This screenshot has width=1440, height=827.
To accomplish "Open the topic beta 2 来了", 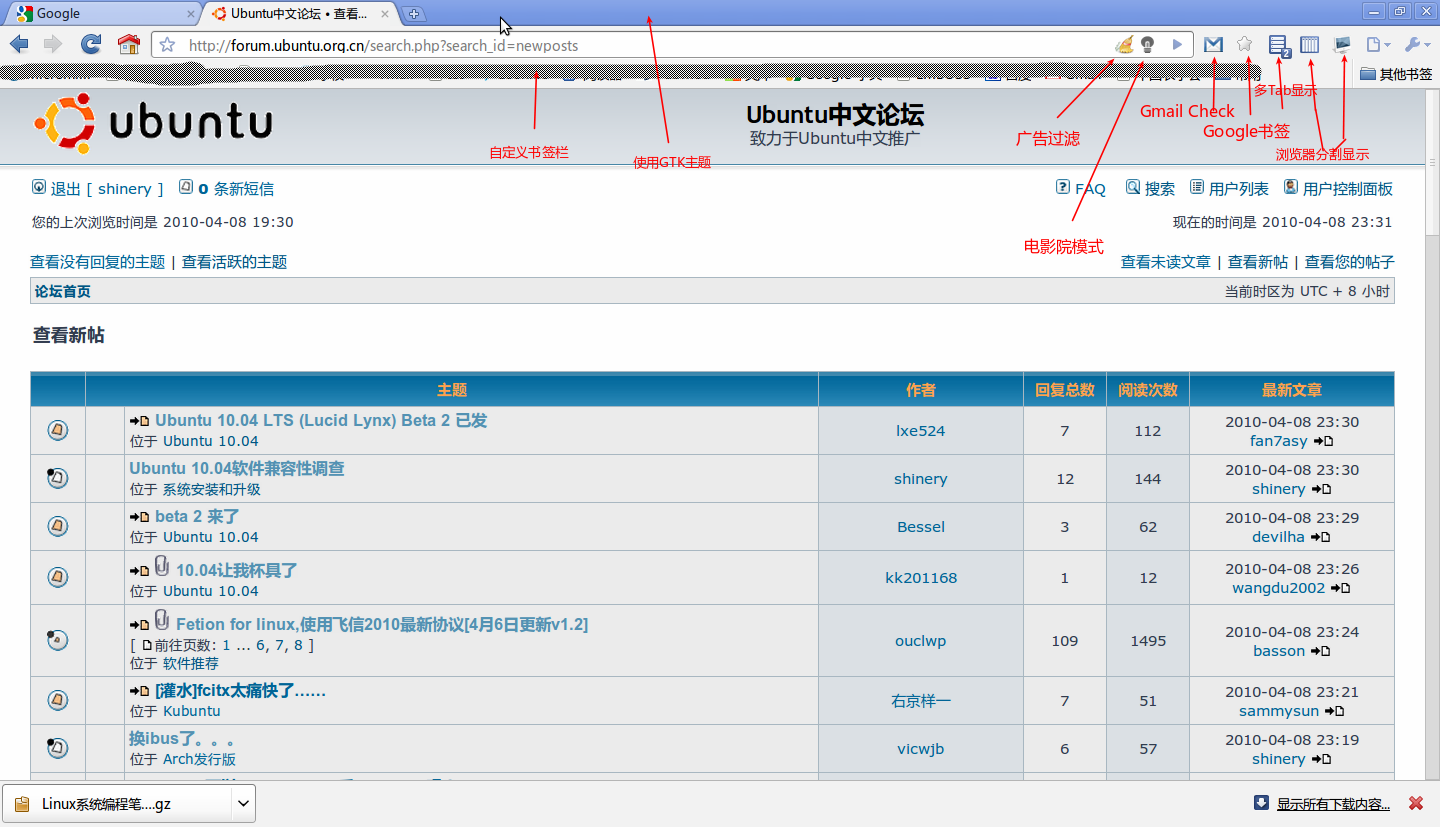I will pos(197,517).
